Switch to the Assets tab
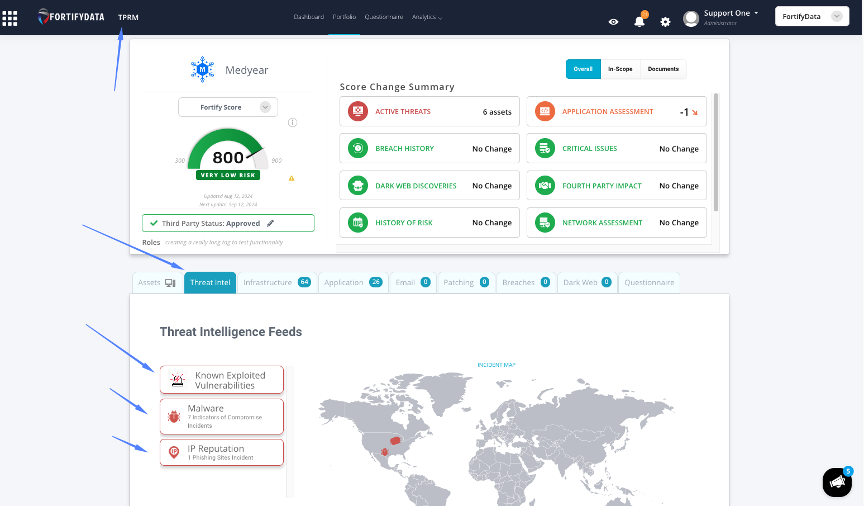The height and width of the screenshot is (506, 864). coord(157,282)
